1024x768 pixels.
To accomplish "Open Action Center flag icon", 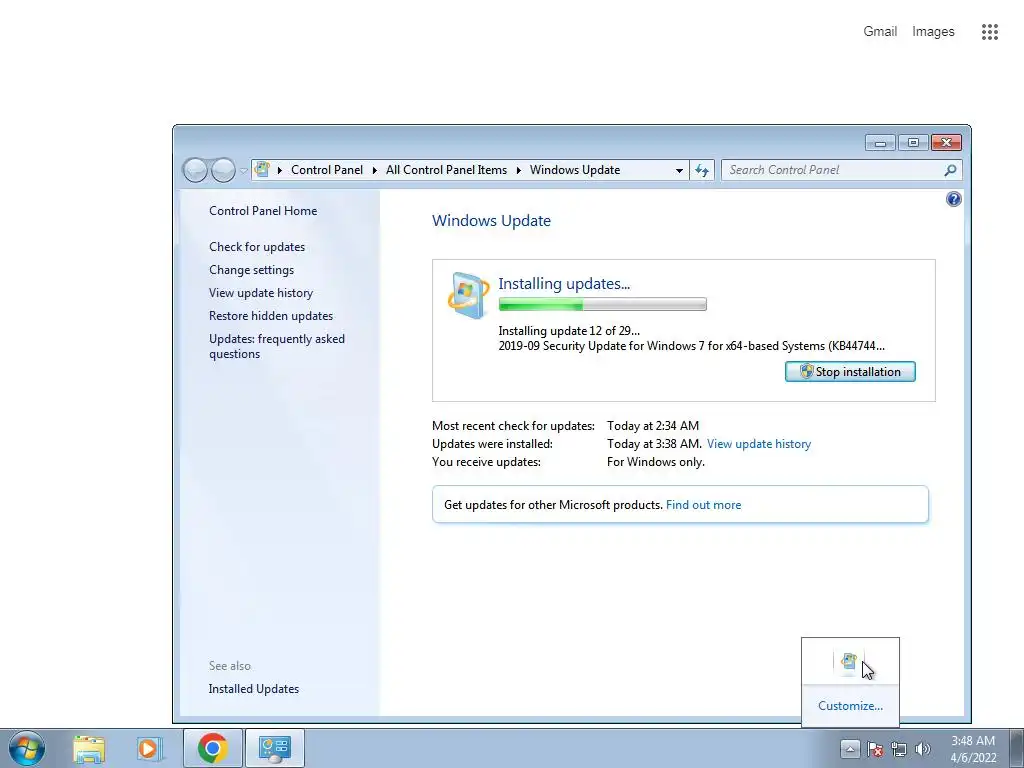I will (x=874, y=749).
